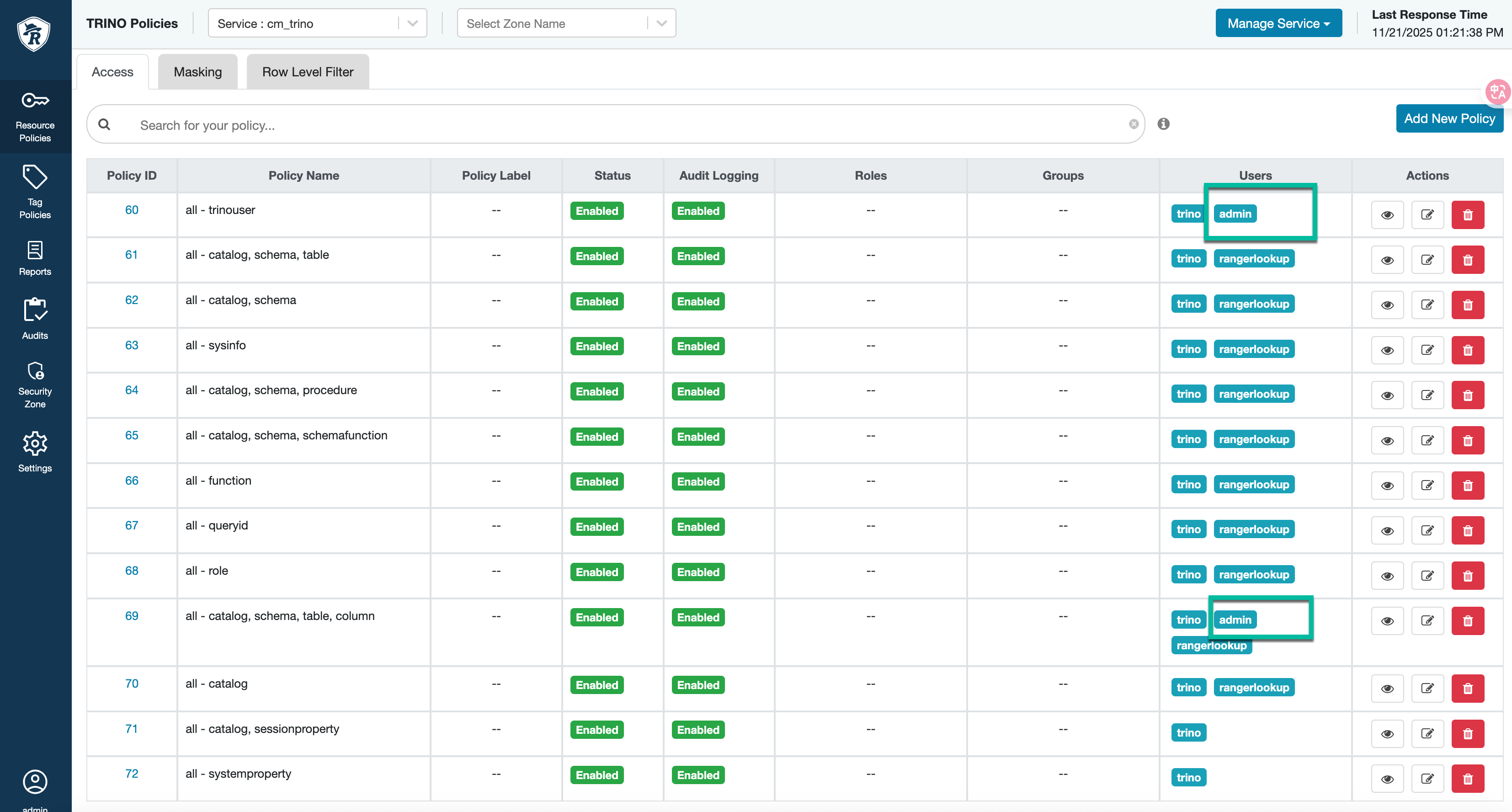View policy 66 with eye icon

[1387, 486]
